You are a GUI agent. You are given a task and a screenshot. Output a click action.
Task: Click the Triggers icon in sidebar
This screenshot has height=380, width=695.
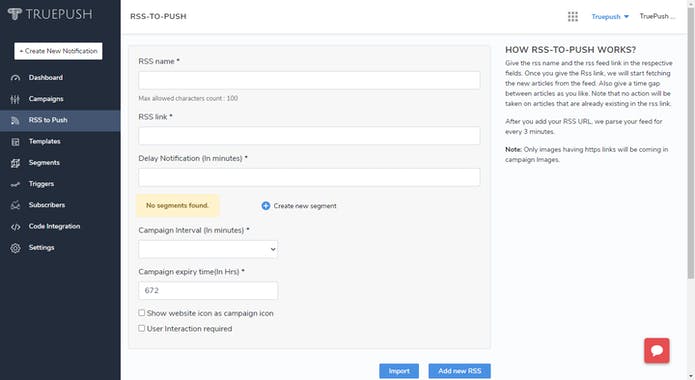15,184
